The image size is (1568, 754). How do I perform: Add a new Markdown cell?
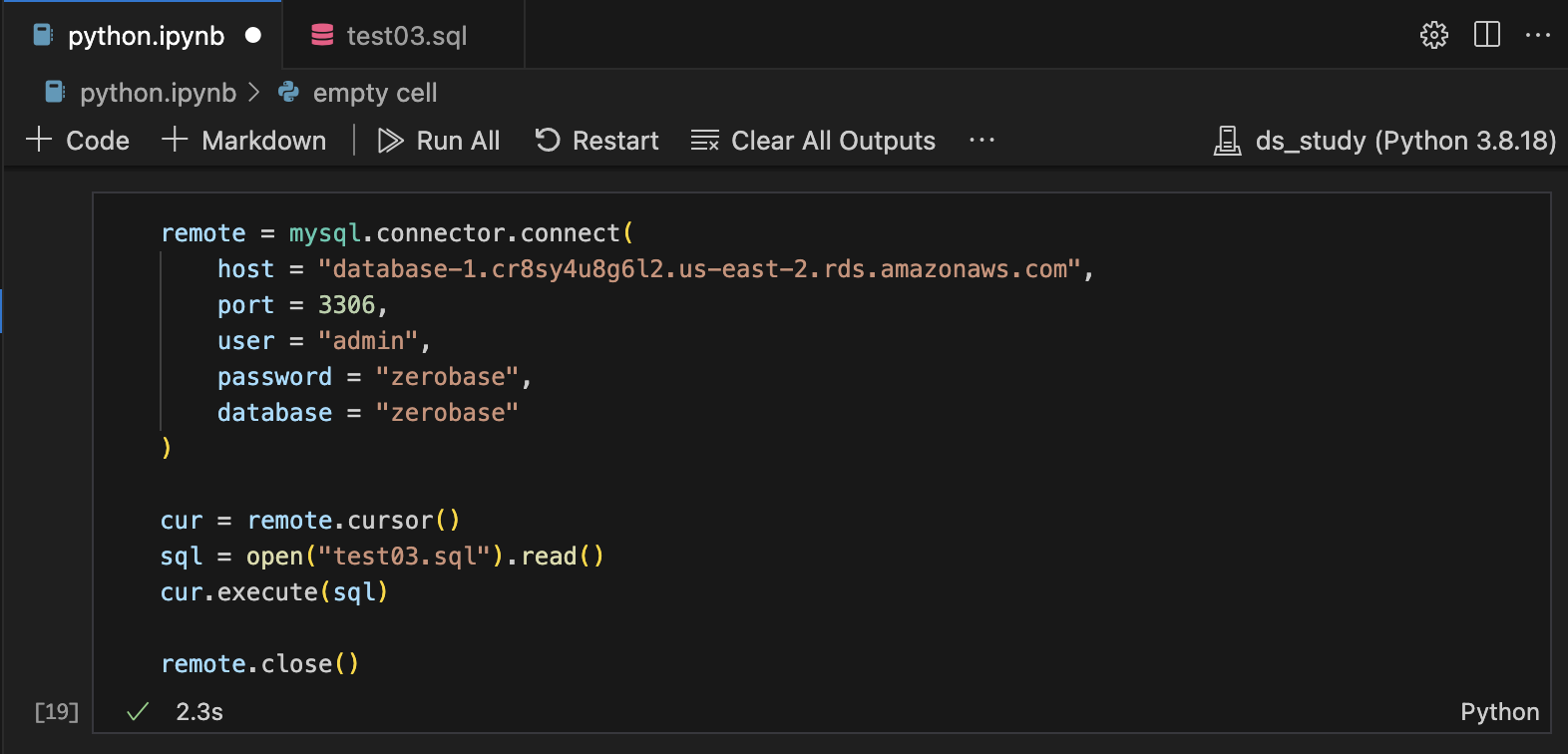tap(244, 141)
